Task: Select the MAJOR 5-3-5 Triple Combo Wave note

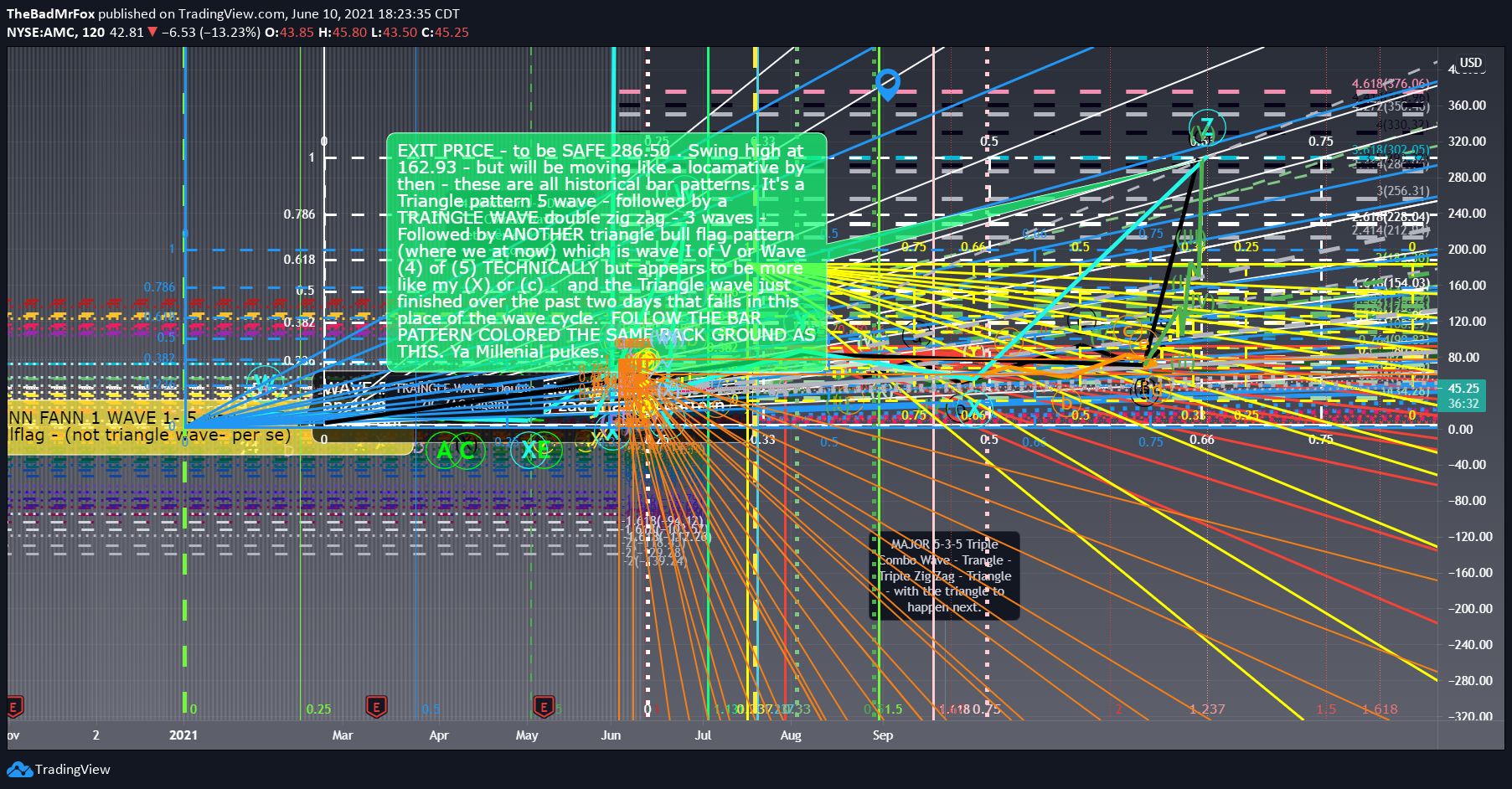Action: (945, 575)
